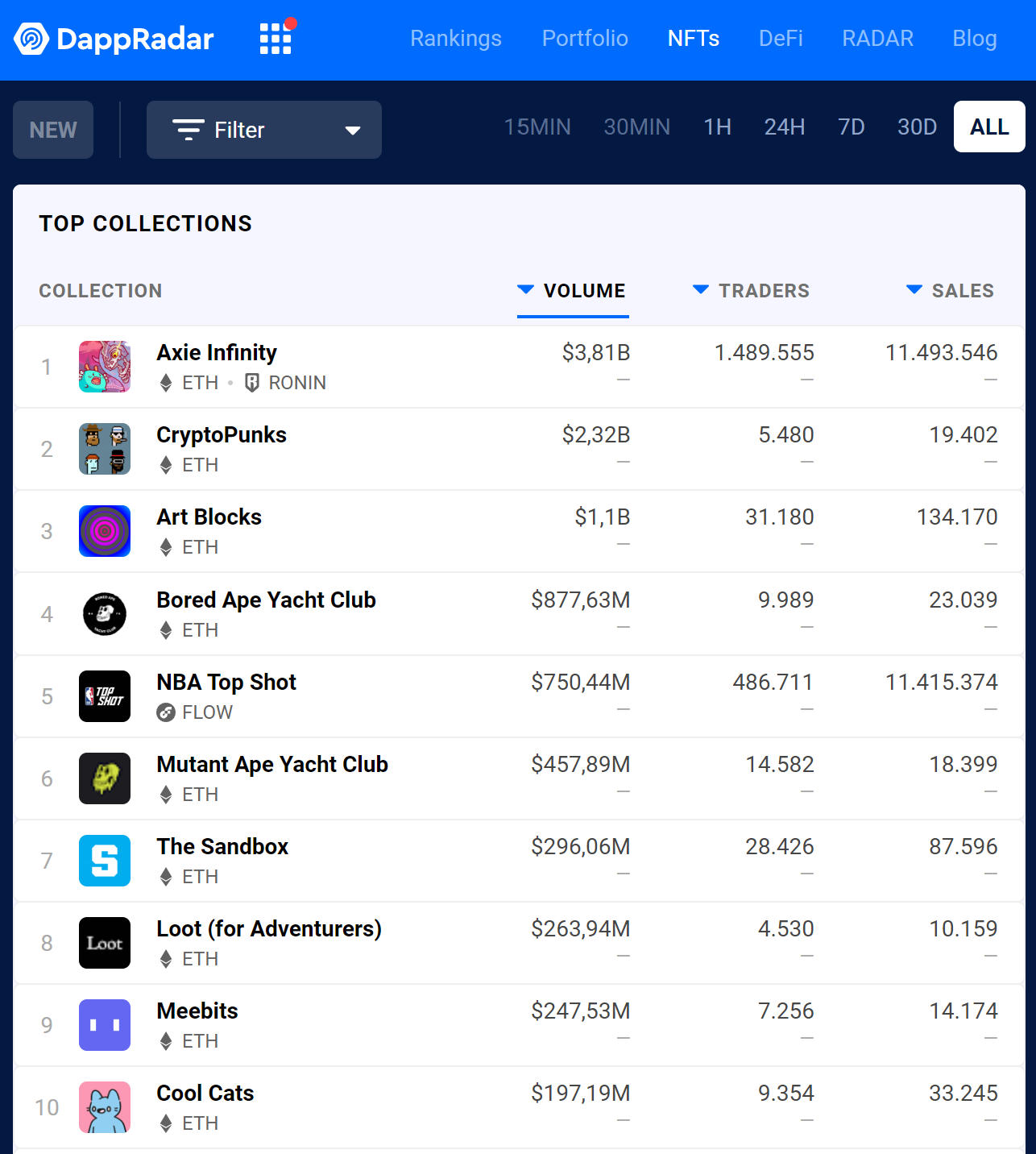Open the Rankings nav item
1036x1154 pixels.
coord(456,39)
